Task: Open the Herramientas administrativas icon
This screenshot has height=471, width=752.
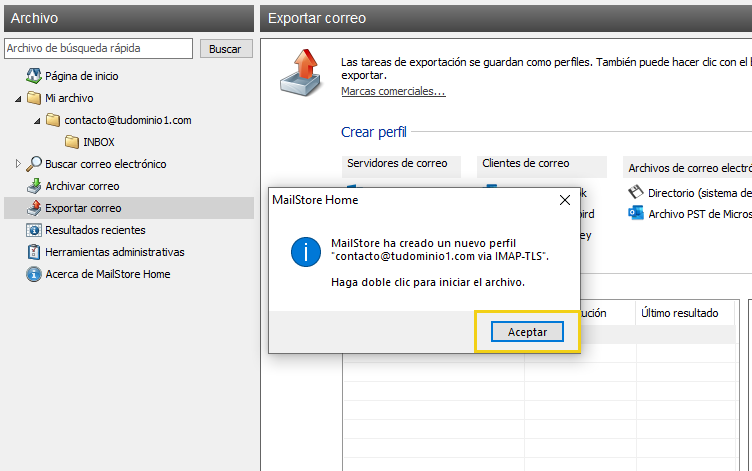Action: point(34,252)
